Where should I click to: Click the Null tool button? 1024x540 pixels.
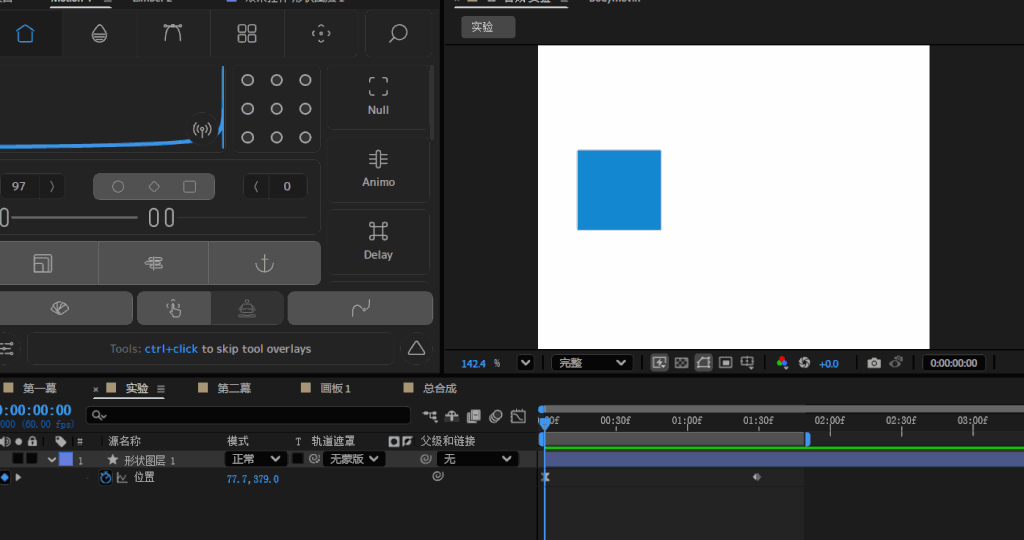(x=378, y=97)
